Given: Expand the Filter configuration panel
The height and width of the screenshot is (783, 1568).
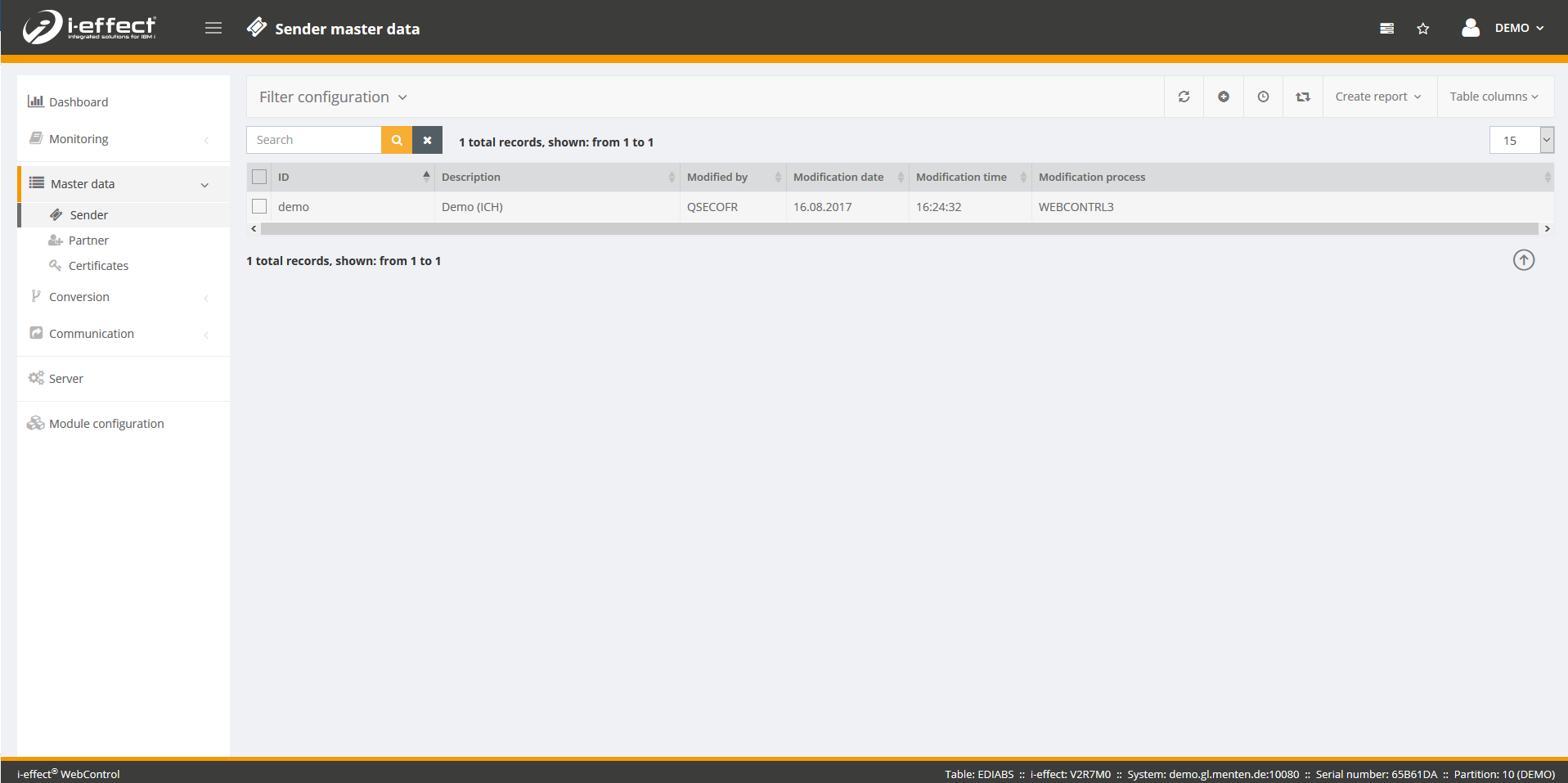Looking at the screenshot, I should pyautogui.click(x=333, y=97).
